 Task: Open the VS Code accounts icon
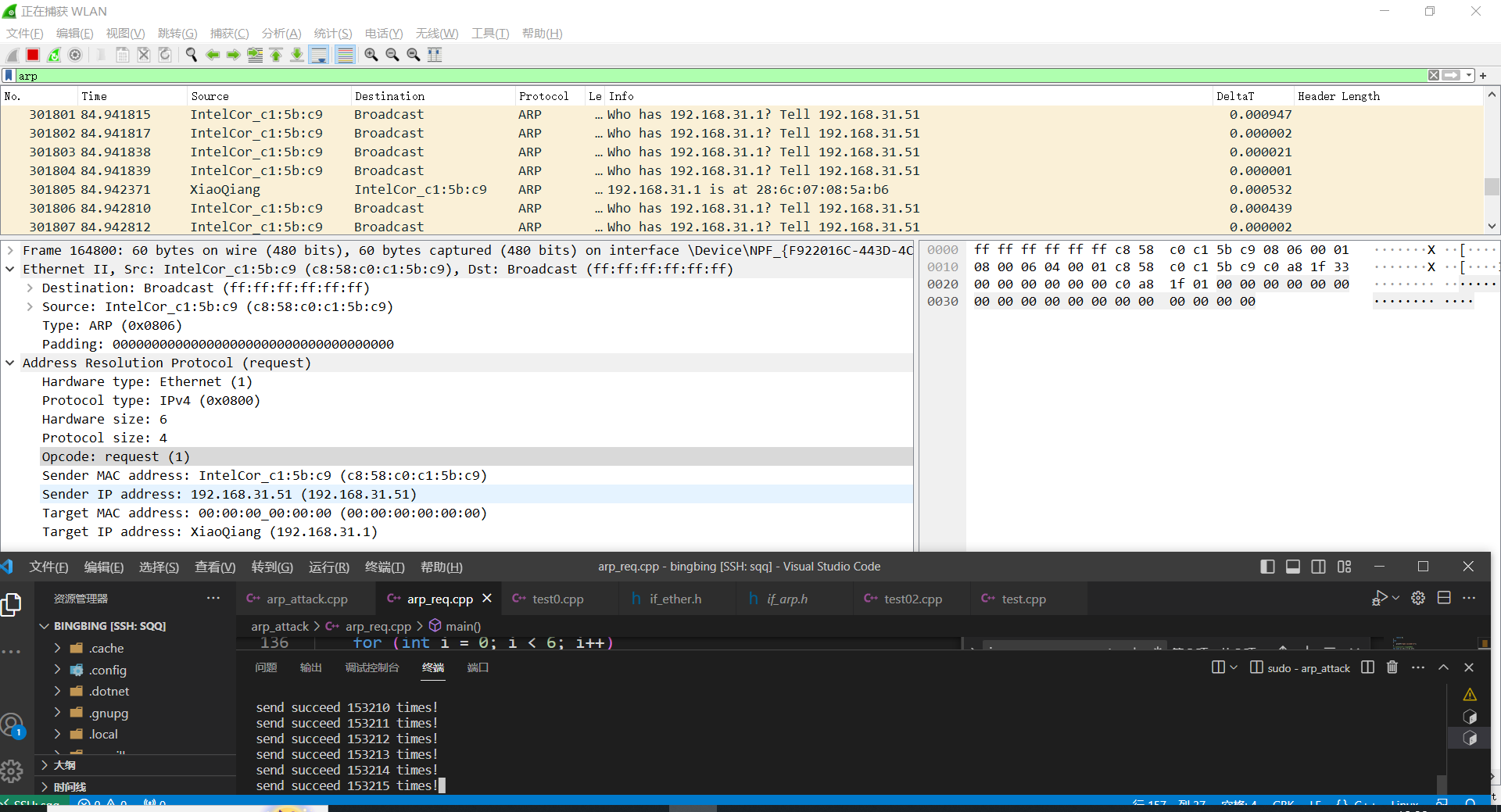[12, 726]
